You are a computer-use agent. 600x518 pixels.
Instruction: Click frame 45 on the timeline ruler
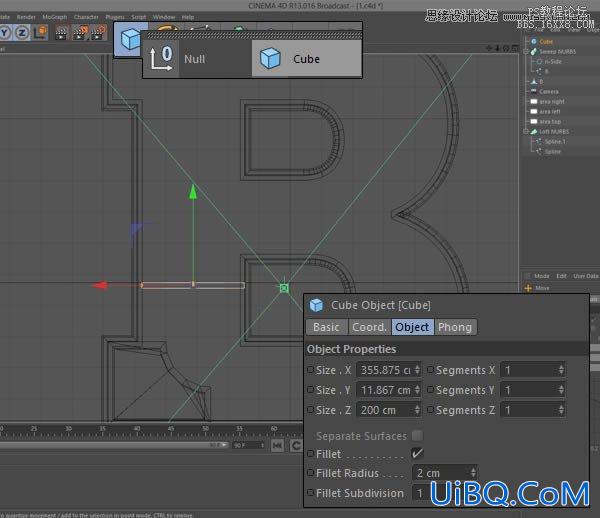[171, 429]
